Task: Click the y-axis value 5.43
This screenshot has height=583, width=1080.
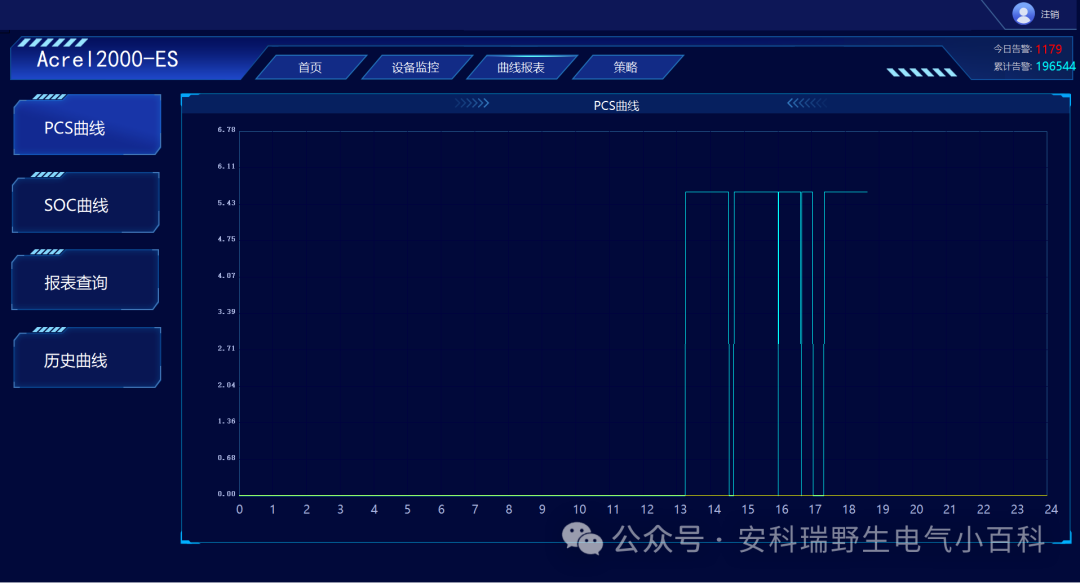Action: coord(227,203)
